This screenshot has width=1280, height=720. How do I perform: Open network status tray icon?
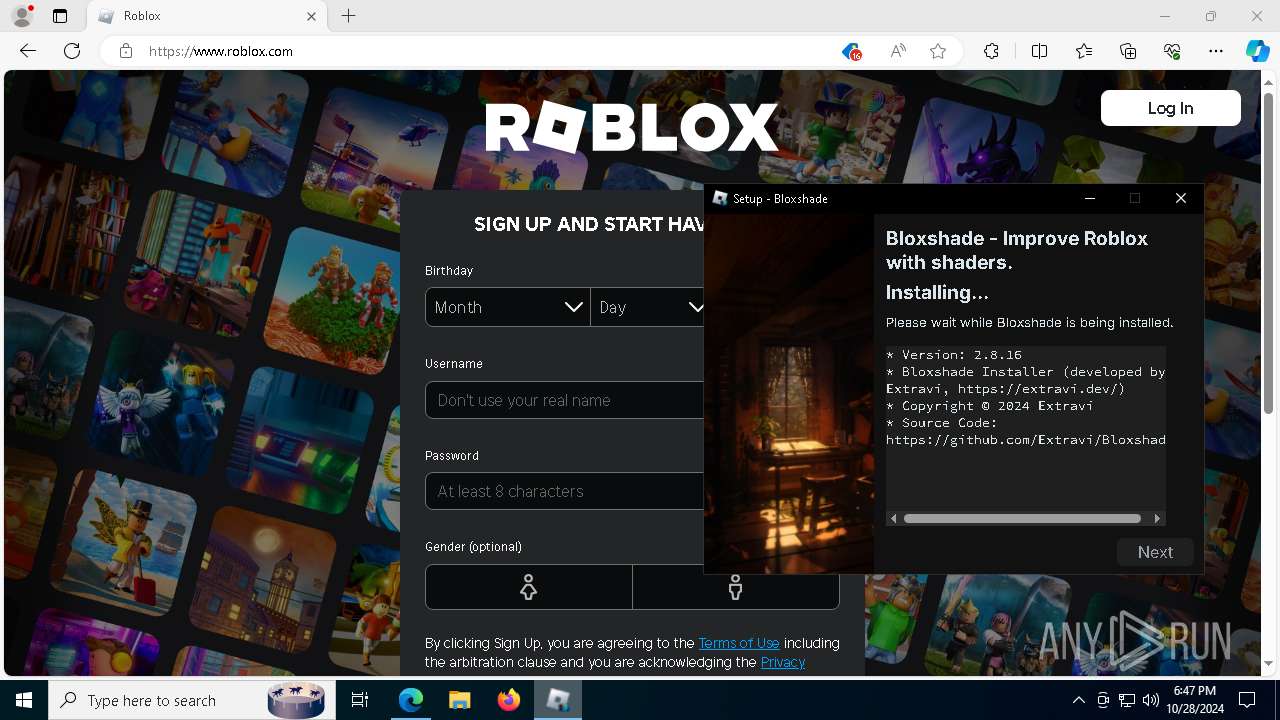1127,700
